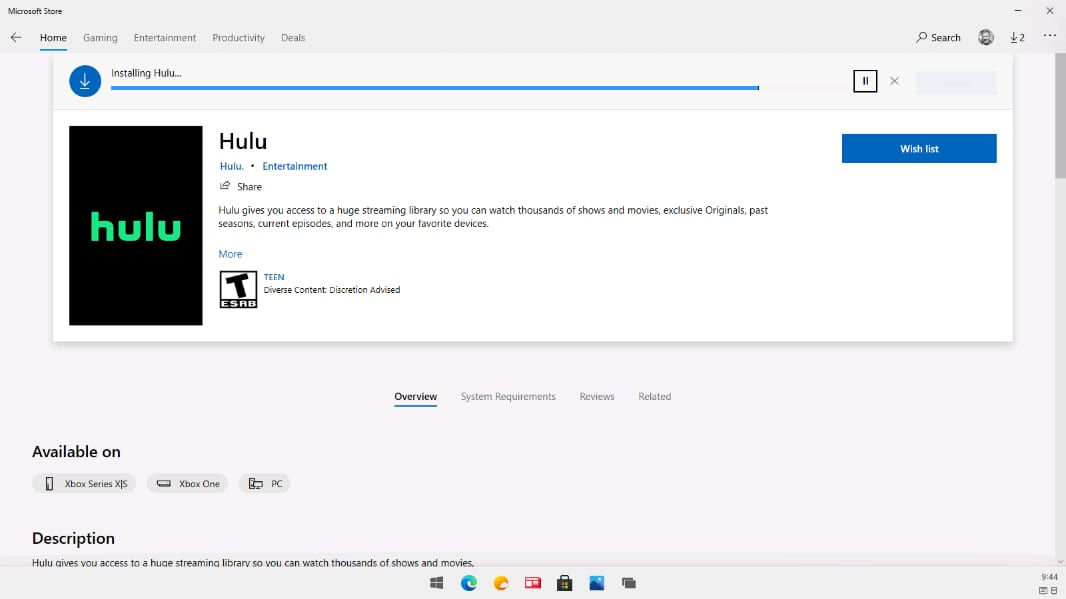
Task: Click the ESRB Teen rating badge
Action: click(238, 289)
